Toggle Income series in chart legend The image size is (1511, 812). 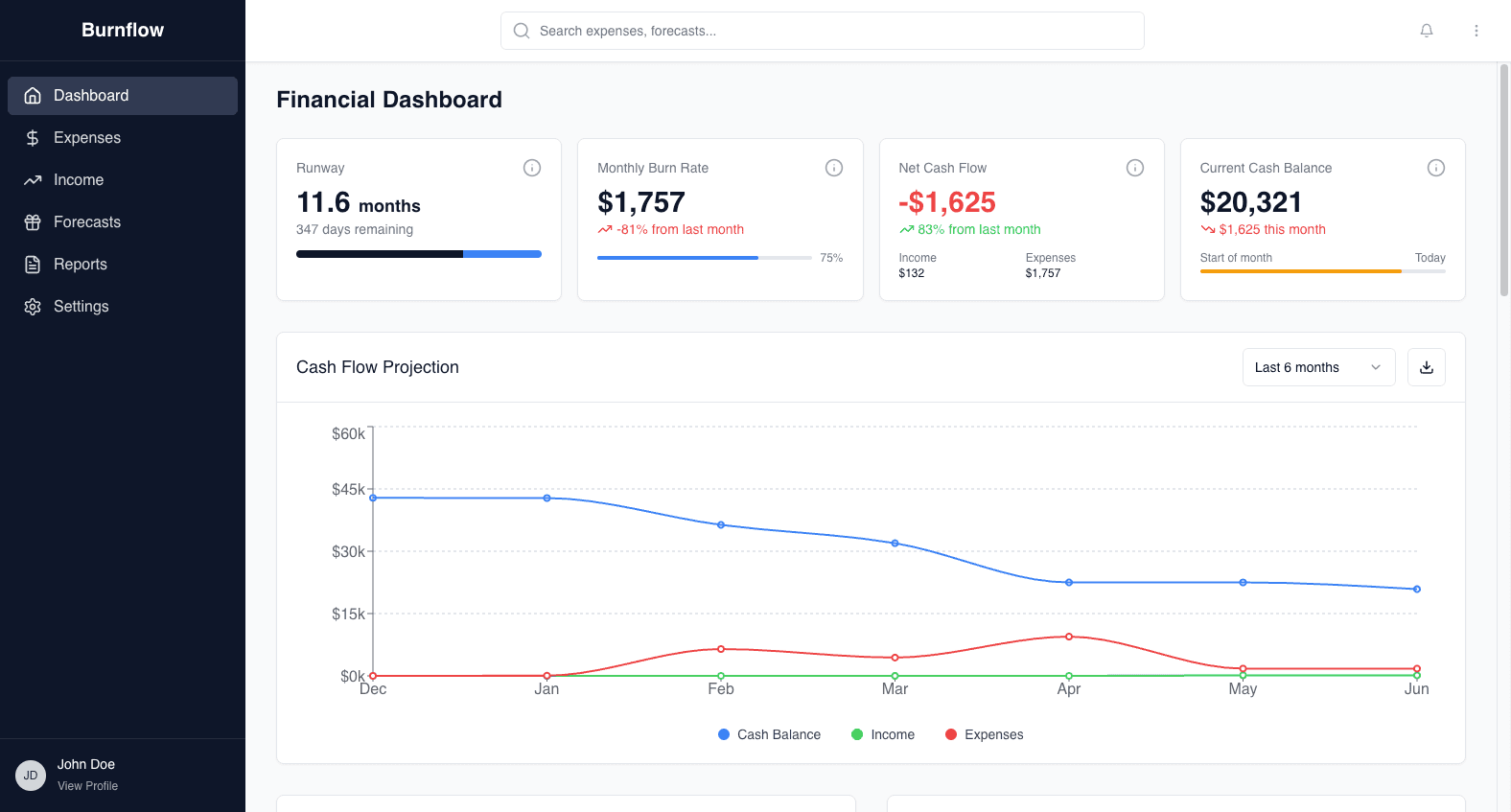(x=883, y=734)
